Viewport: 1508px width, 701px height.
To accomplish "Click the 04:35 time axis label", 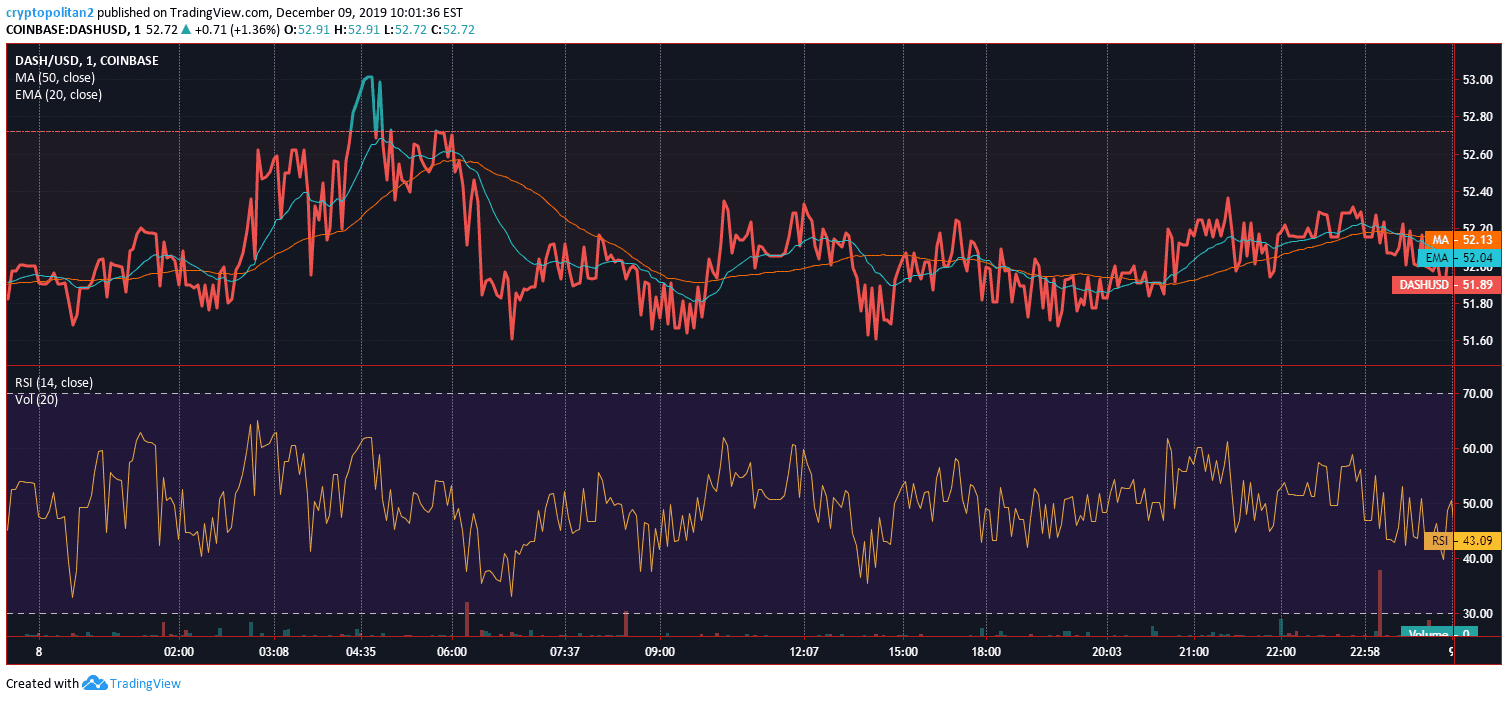I will point(360,652).
